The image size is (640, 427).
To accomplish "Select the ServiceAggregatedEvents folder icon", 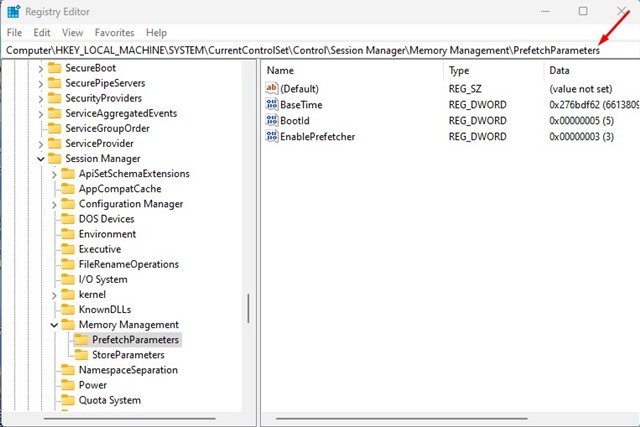I will 54,113.
